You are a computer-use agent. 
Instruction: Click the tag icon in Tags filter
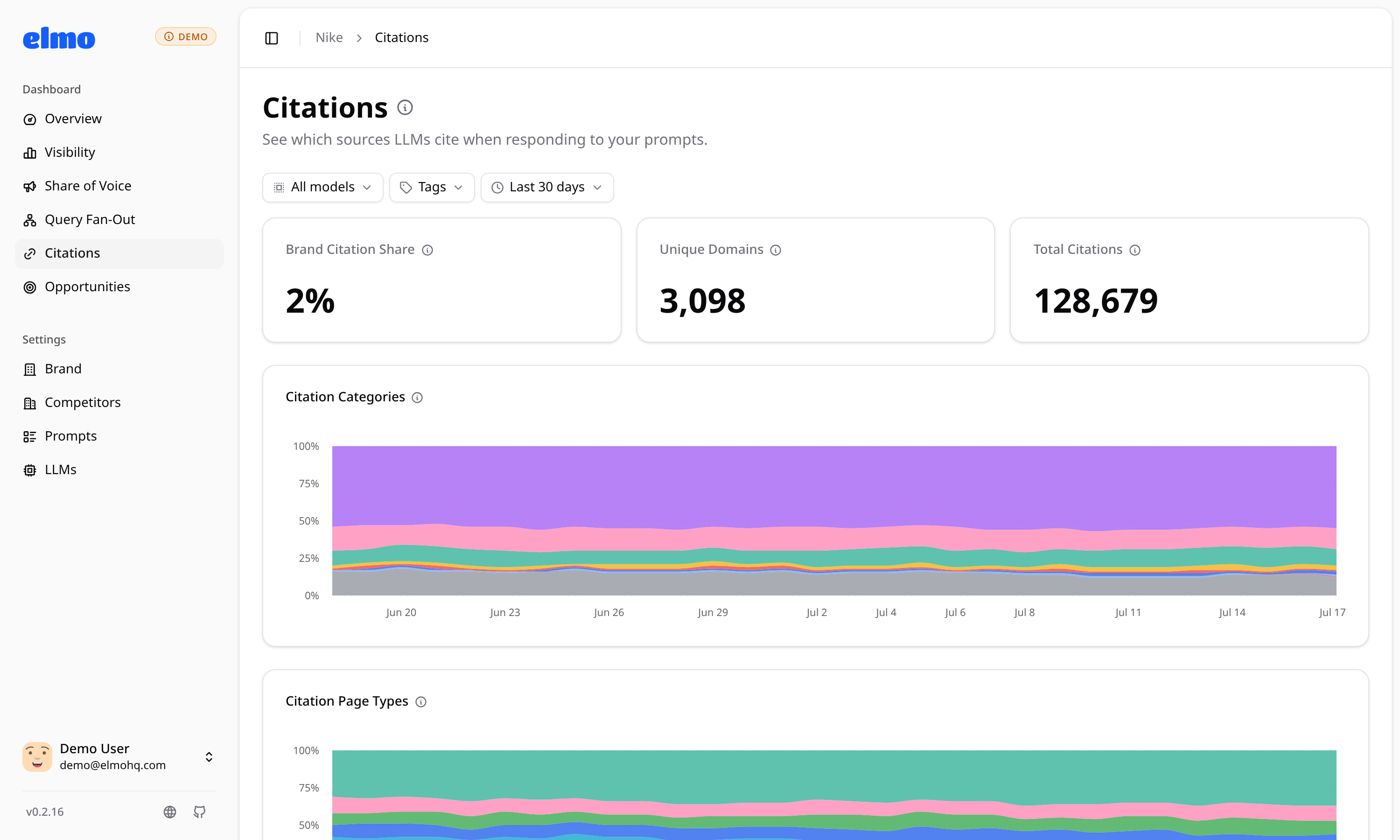(406, 187)
